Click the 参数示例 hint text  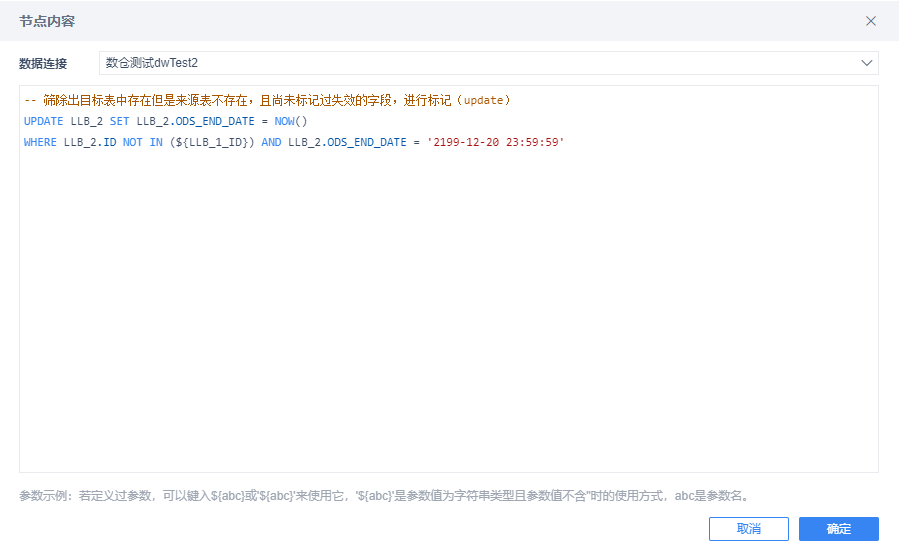[385, 496]
